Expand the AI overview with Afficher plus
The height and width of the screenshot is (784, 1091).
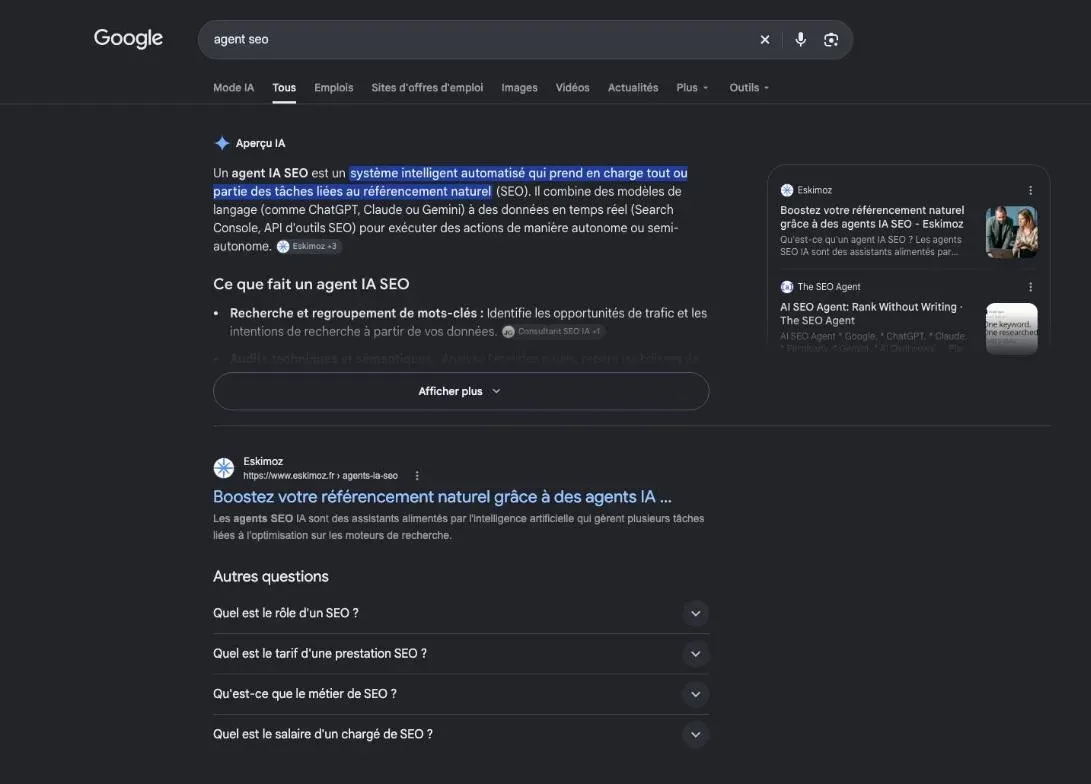(461, 391)
